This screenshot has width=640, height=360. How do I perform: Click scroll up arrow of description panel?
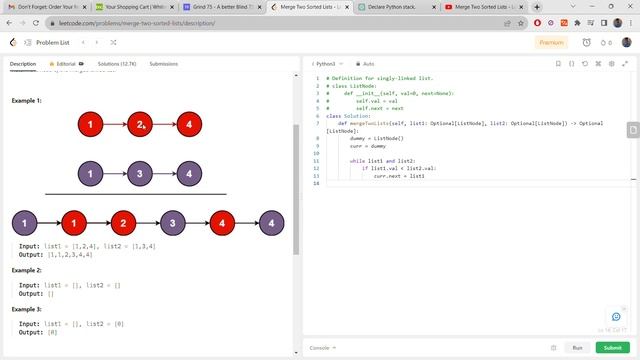click(296, 76)
